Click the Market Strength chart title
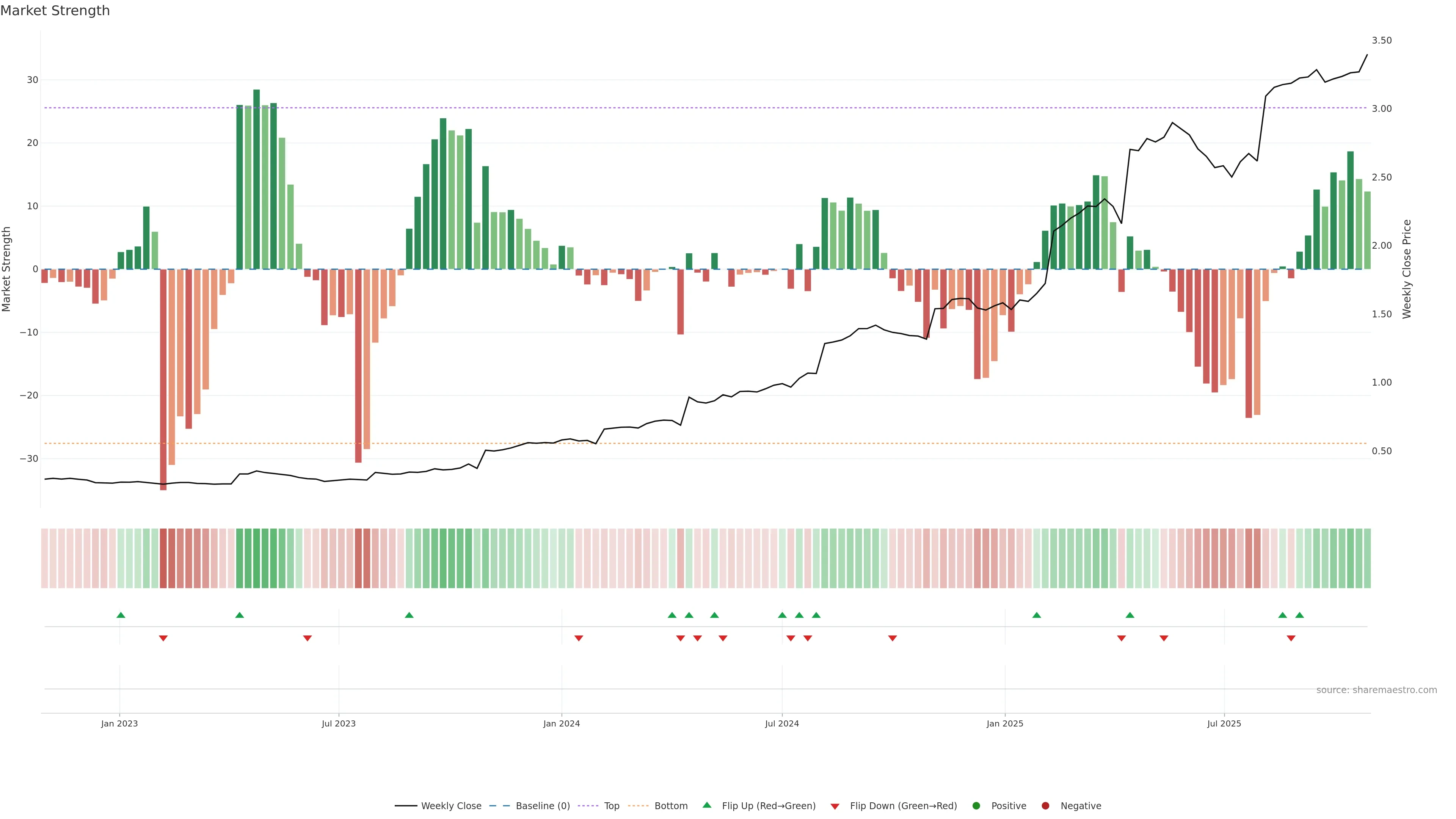Screen dimensions: 1456x819 (x=55, y=11)
